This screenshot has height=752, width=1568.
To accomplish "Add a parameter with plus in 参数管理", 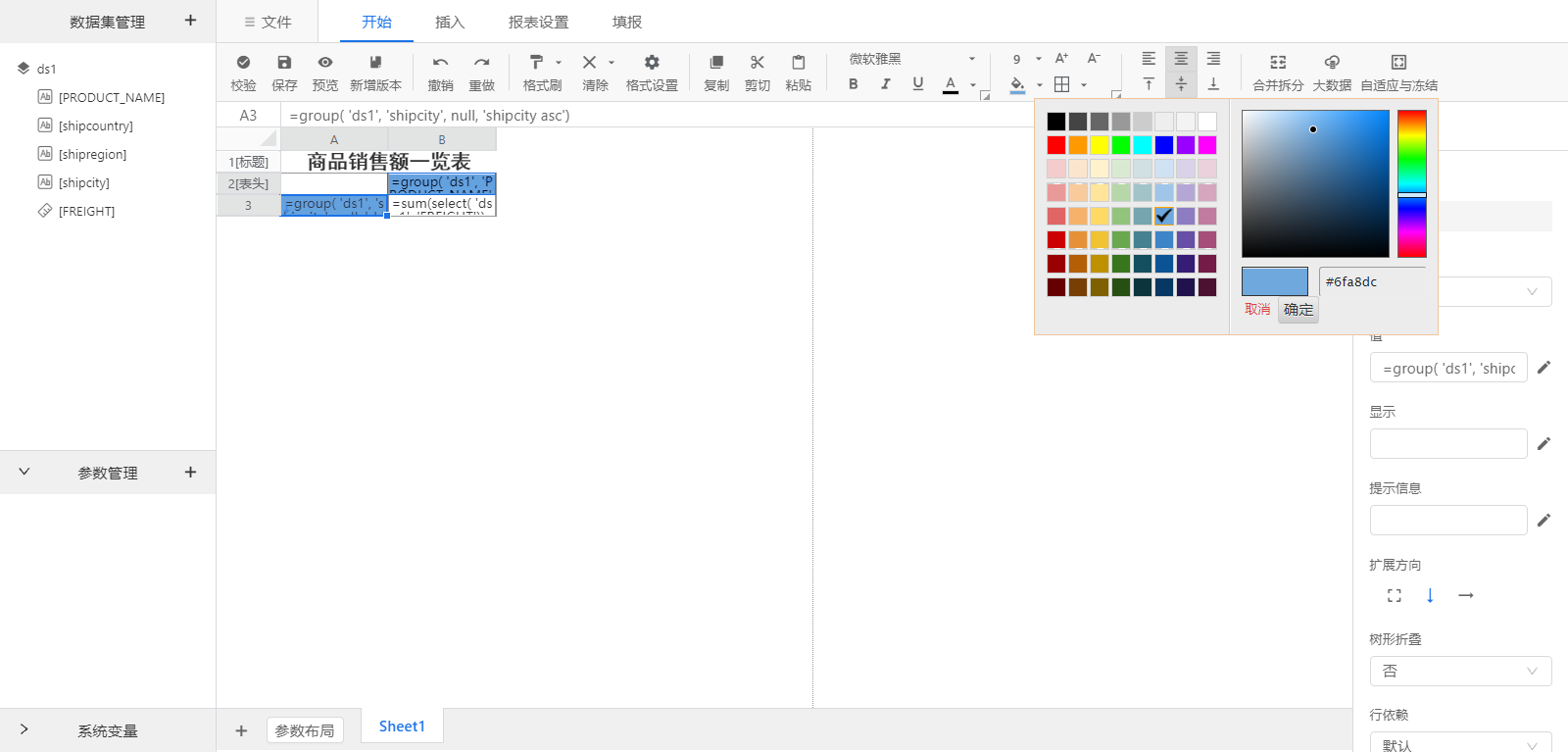I will tap(190, 473).
